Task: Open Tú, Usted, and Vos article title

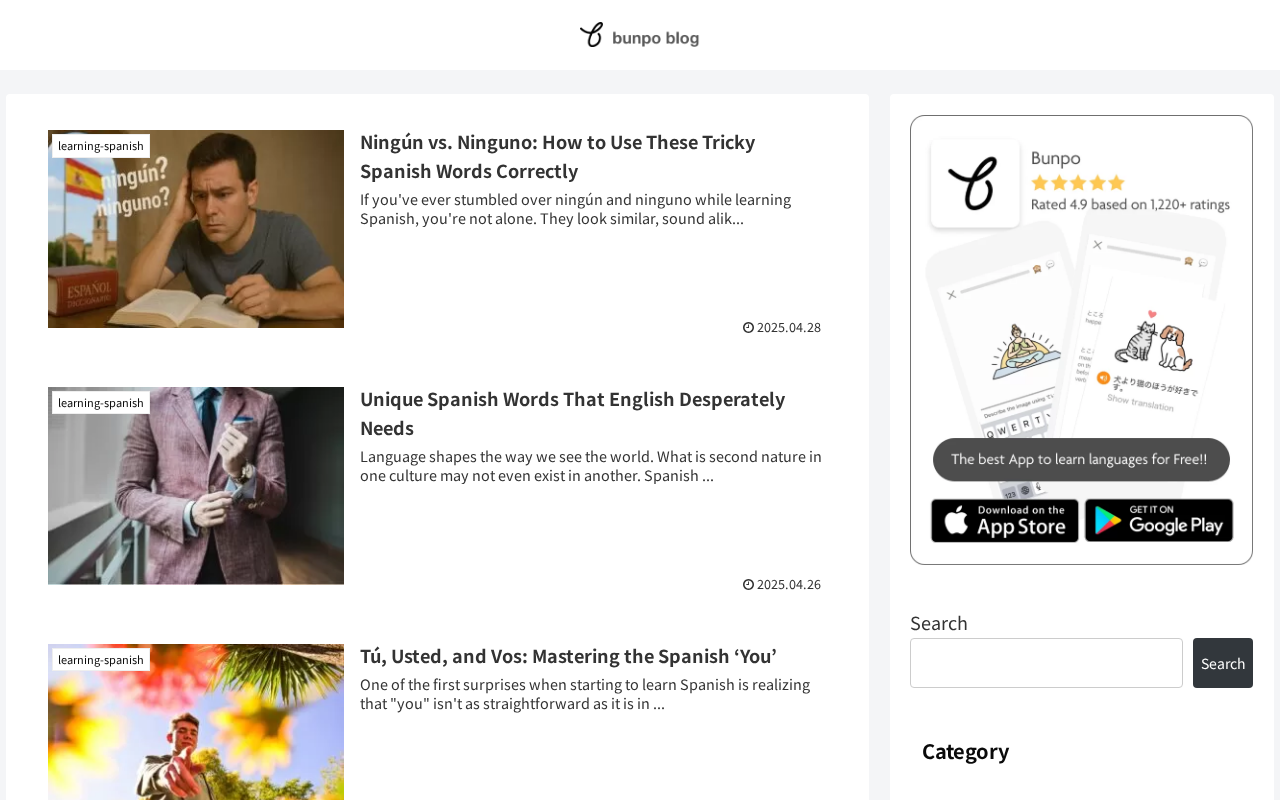Action: pyautogui.click(x=568, y=656)
